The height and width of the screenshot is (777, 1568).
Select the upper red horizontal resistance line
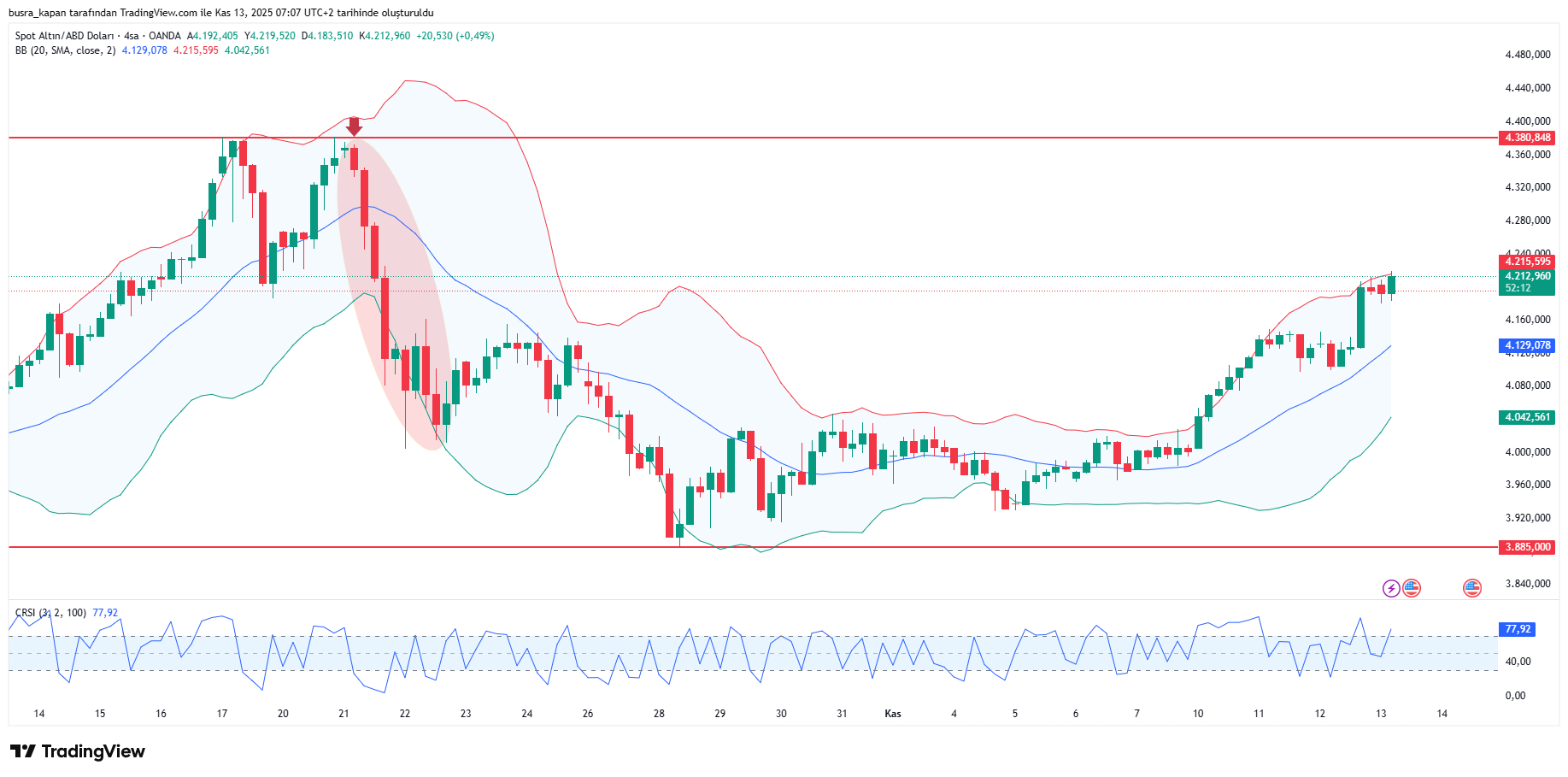click(x=769, y=138)
